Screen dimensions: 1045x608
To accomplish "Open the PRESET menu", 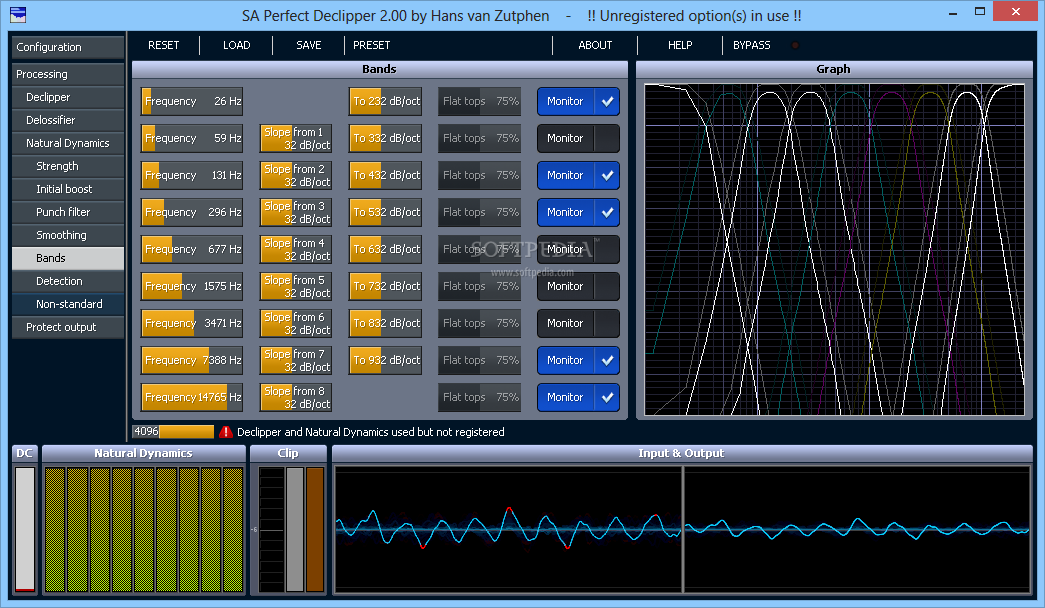I will click(x=371, y=45).
